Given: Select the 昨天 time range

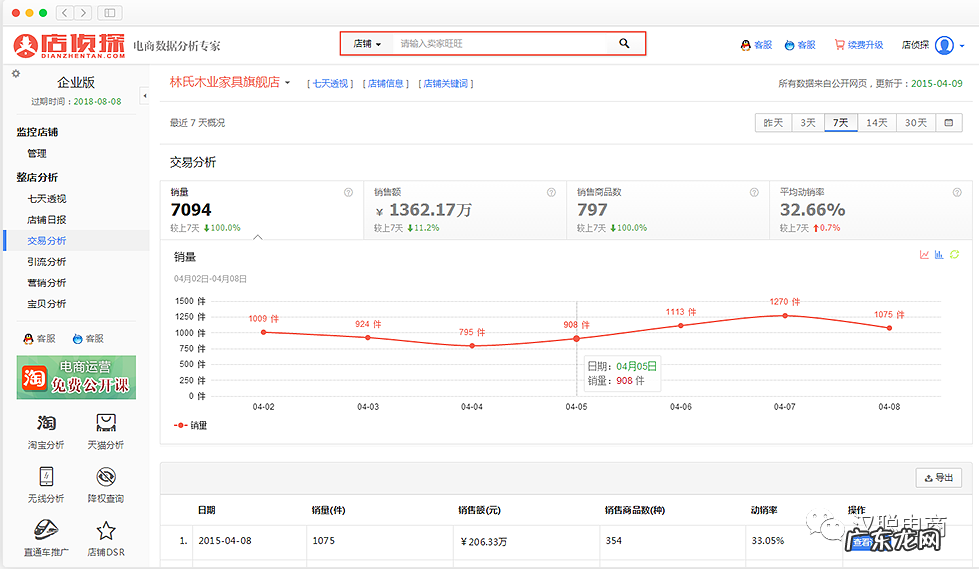Looking at the screenshot, I should [773, 123].
